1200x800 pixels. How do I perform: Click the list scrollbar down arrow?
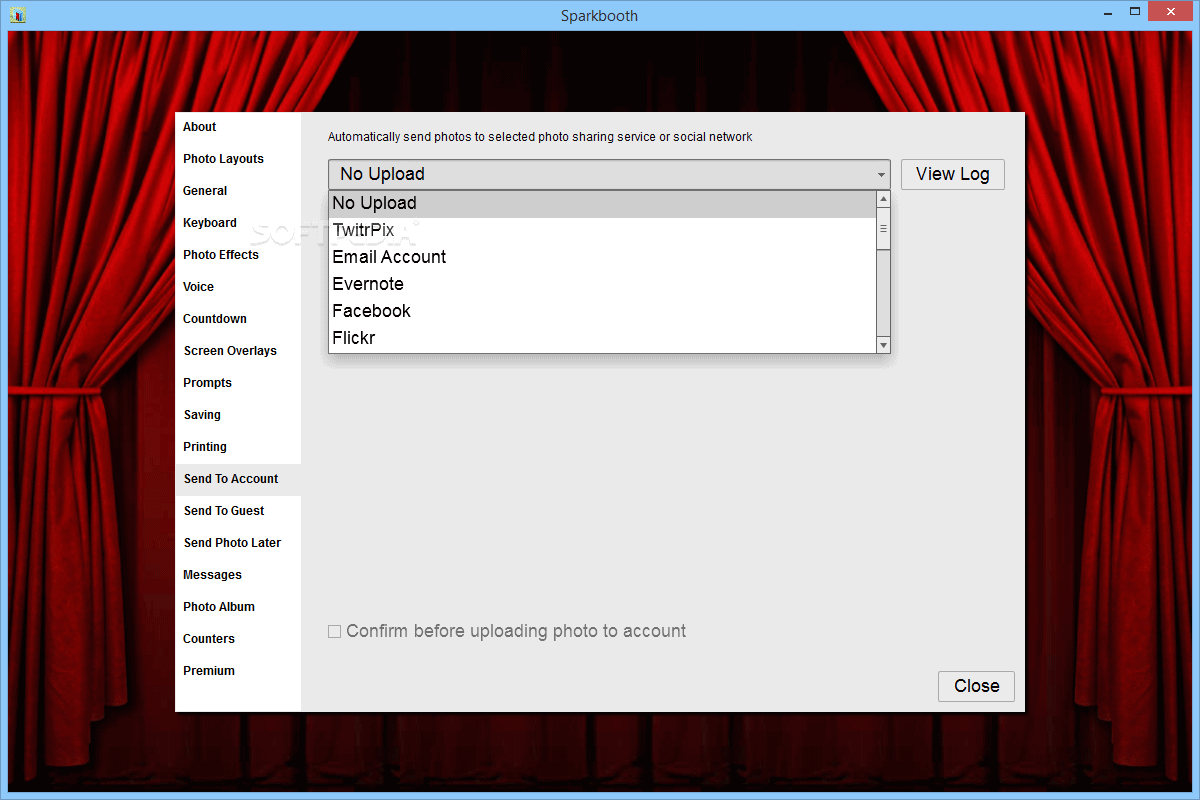click(x=883, y=345)
